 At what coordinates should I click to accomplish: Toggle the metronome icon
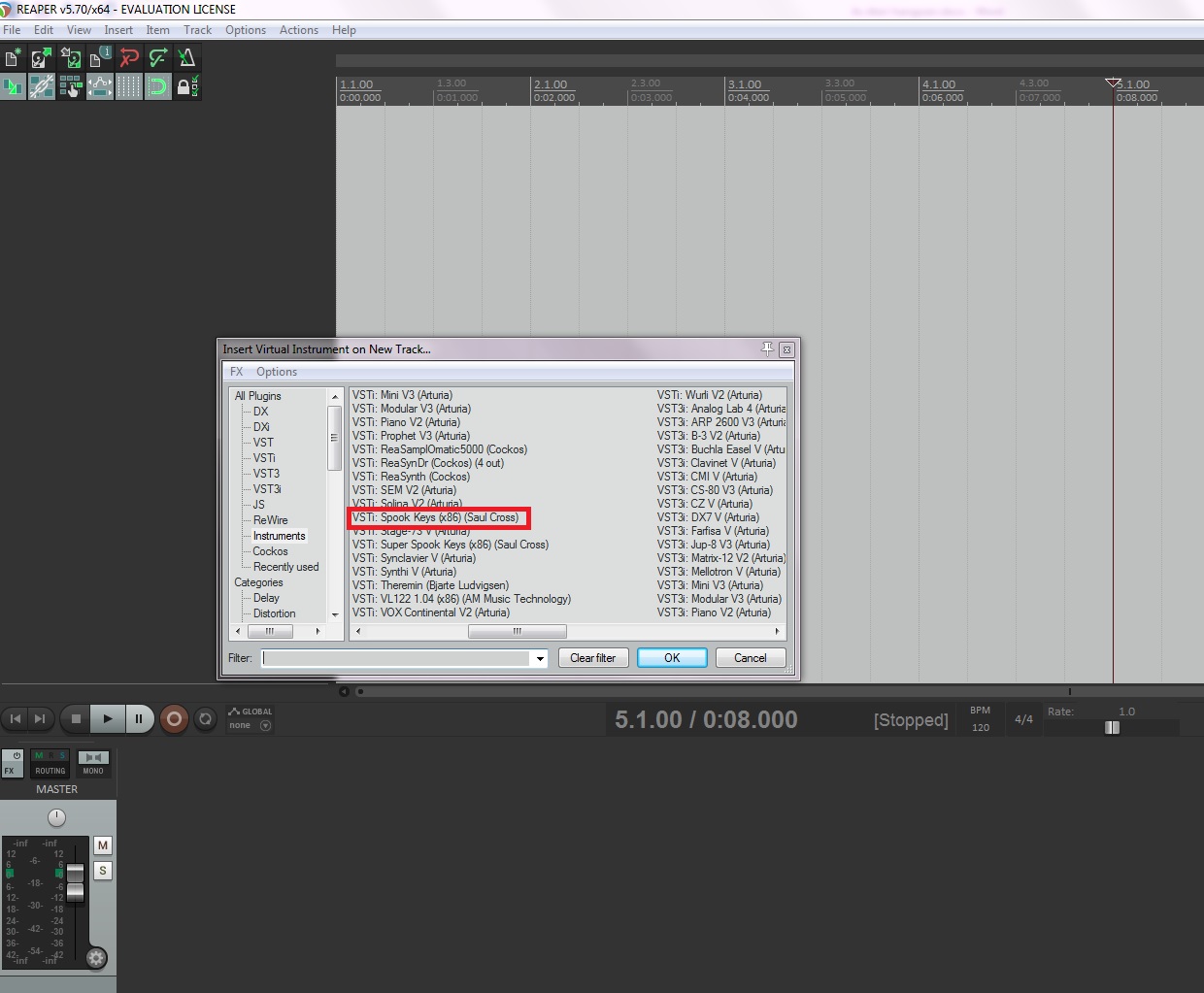186,58
